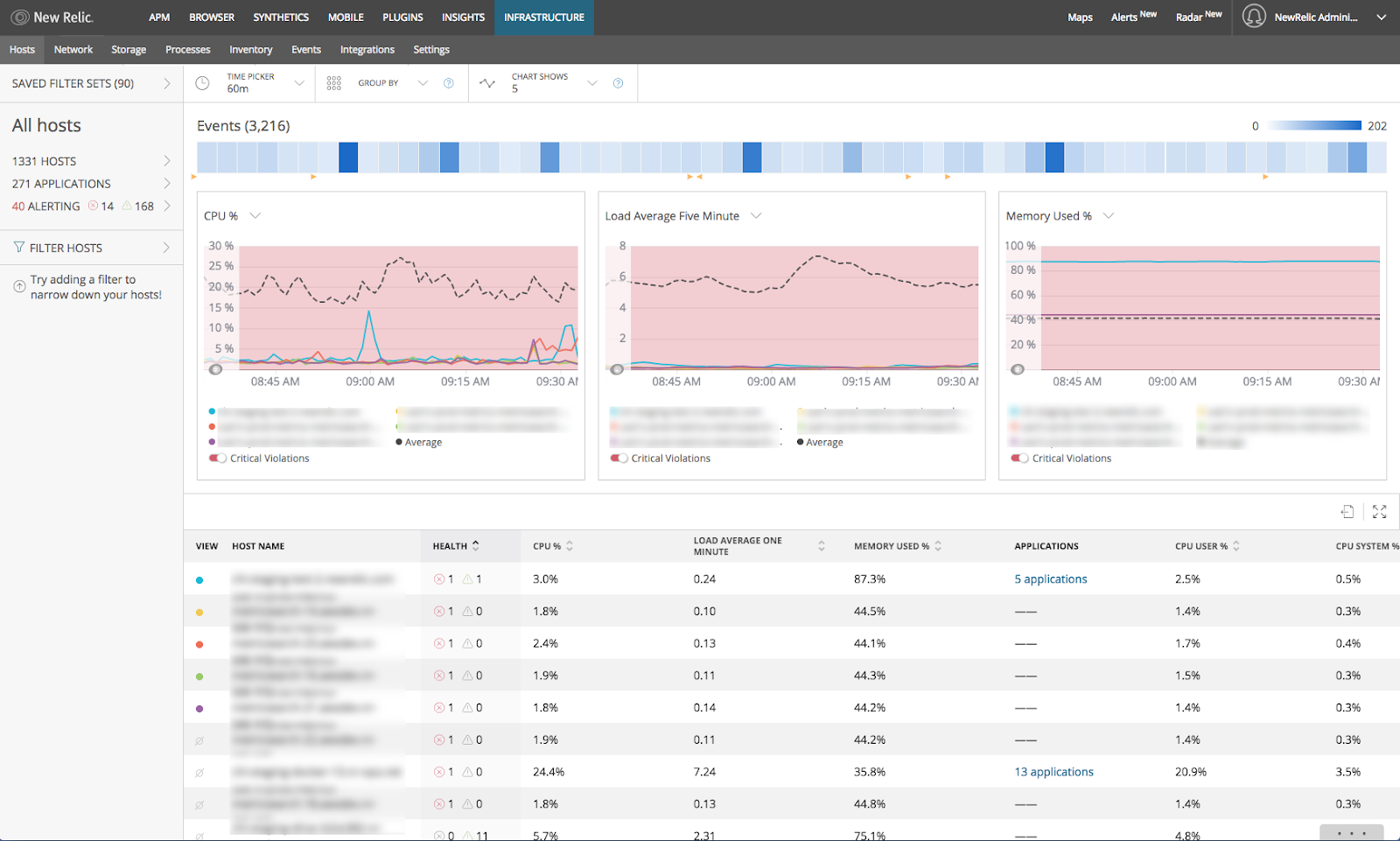Open the 5 applications link
The height and width of the screenshot is (841, 1400).
(x=1051, y=578)
